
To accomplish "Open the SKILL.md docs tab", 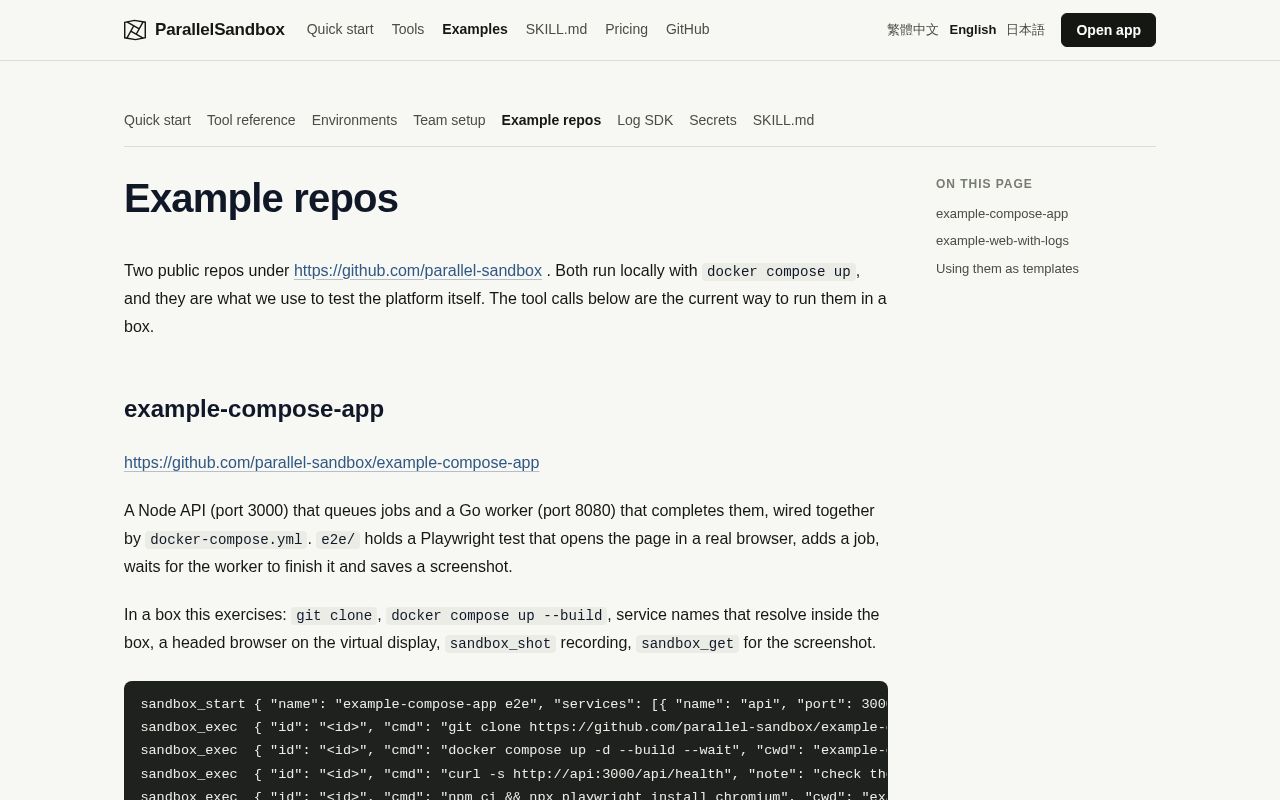I will pyautogui.click(x=783, y=120).
